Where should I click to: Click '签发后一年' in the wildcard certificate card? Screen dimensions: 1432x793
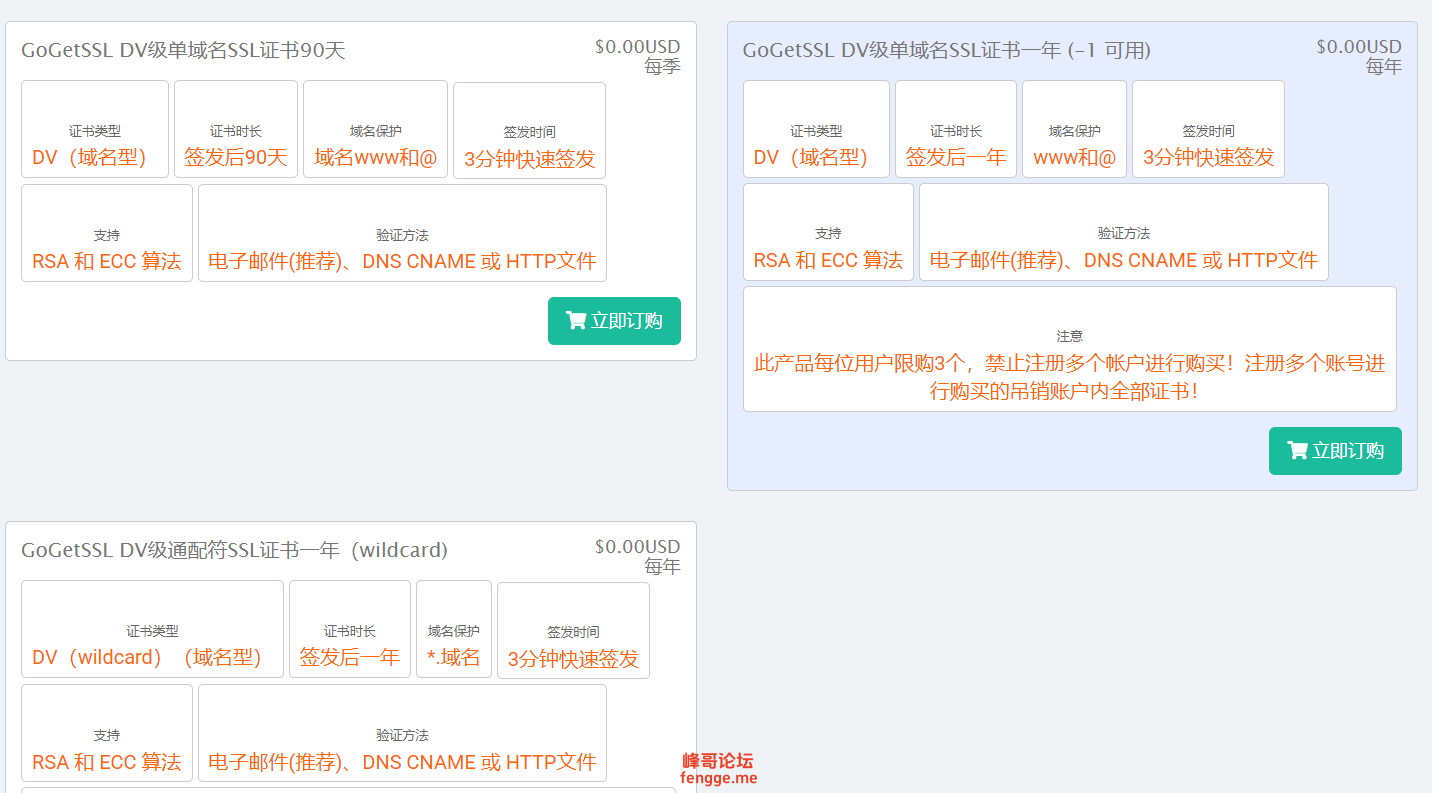coord(350,657)
